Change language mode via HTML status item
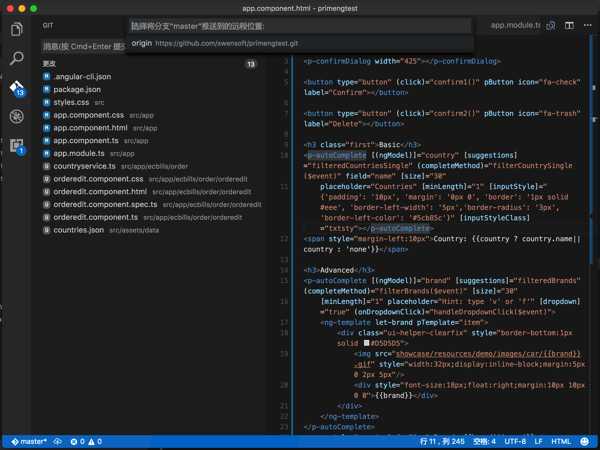Viewport: 600px width, 450px height. tap(561, 442)
